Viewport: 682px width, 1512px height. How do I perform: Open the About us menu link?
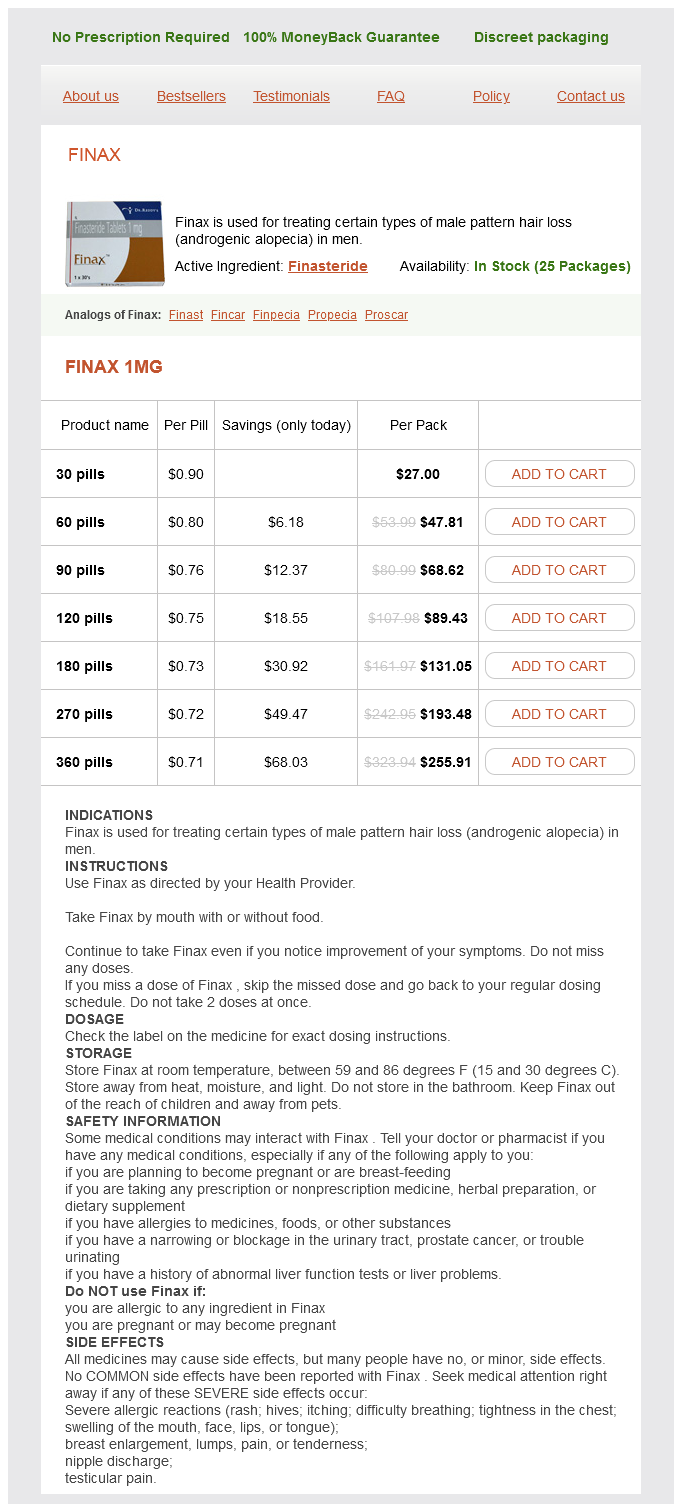[91, 96]
